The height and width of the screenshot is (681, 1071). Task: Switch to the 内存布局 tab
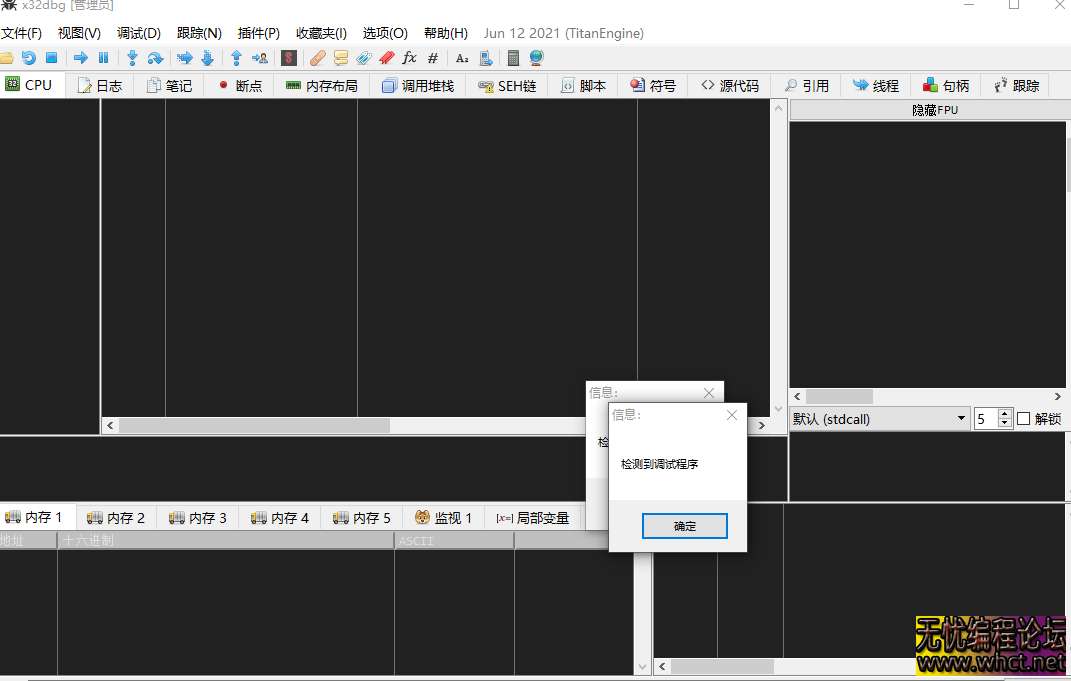point(321,86)
